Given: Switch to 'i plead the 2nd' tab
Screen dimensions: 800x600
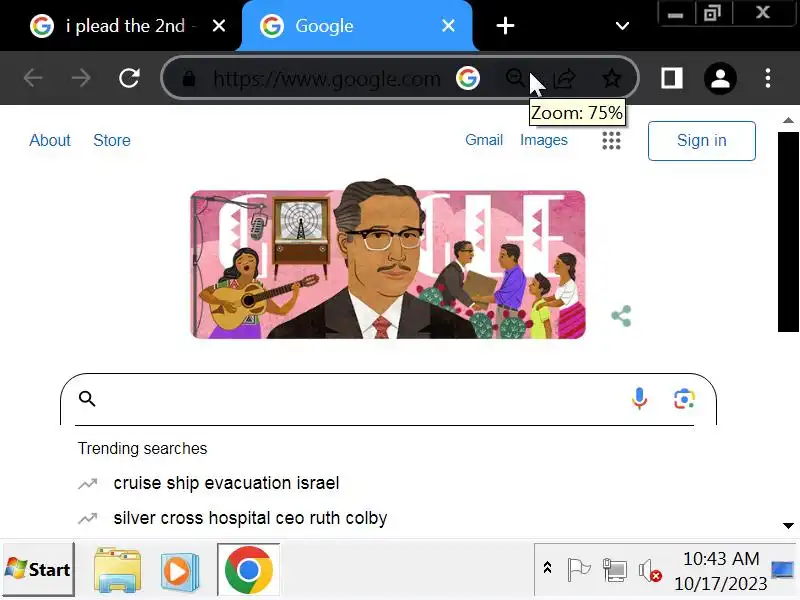Looking at the screenshot, I should tap(125, 26).
